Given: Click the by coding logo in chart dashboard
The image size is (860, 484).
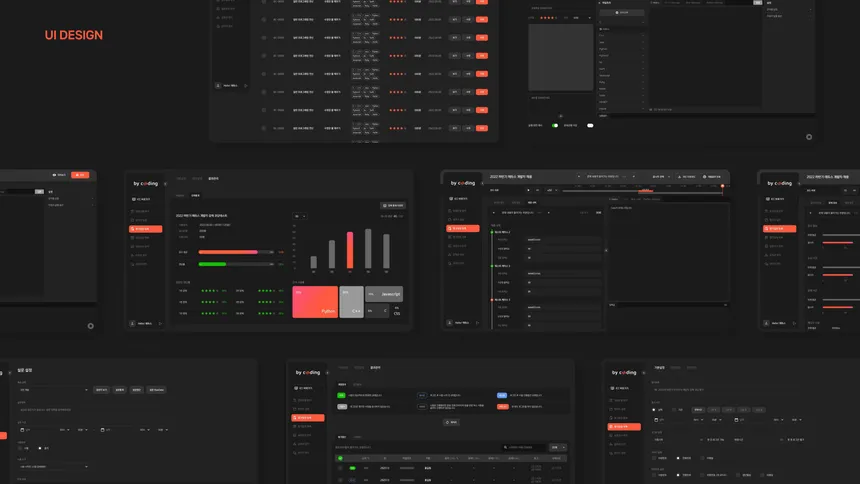Looking at the screenshot, I should click(x=145, y=183).
